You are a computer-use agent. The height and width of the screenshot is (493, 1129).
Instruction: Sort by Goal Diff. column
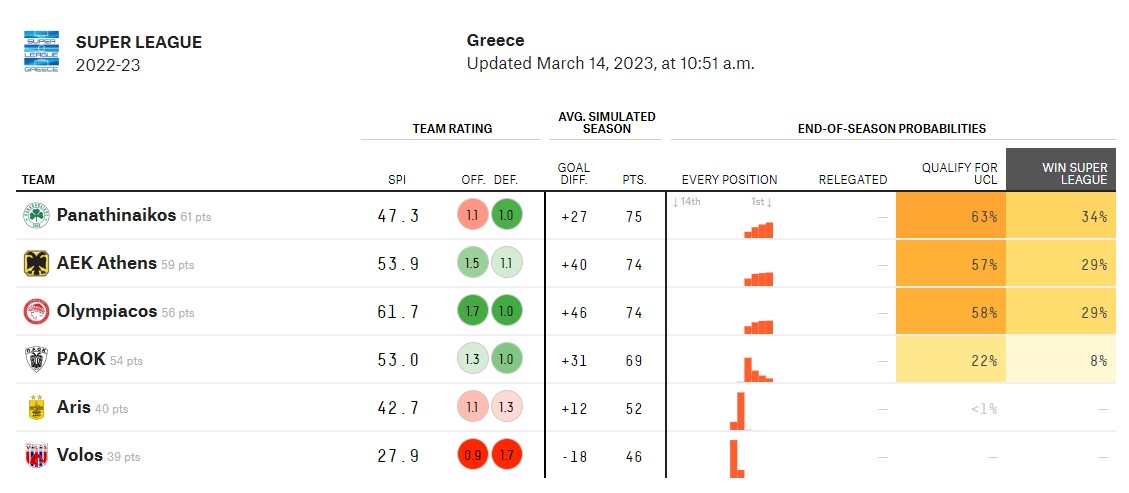point(573,174)
